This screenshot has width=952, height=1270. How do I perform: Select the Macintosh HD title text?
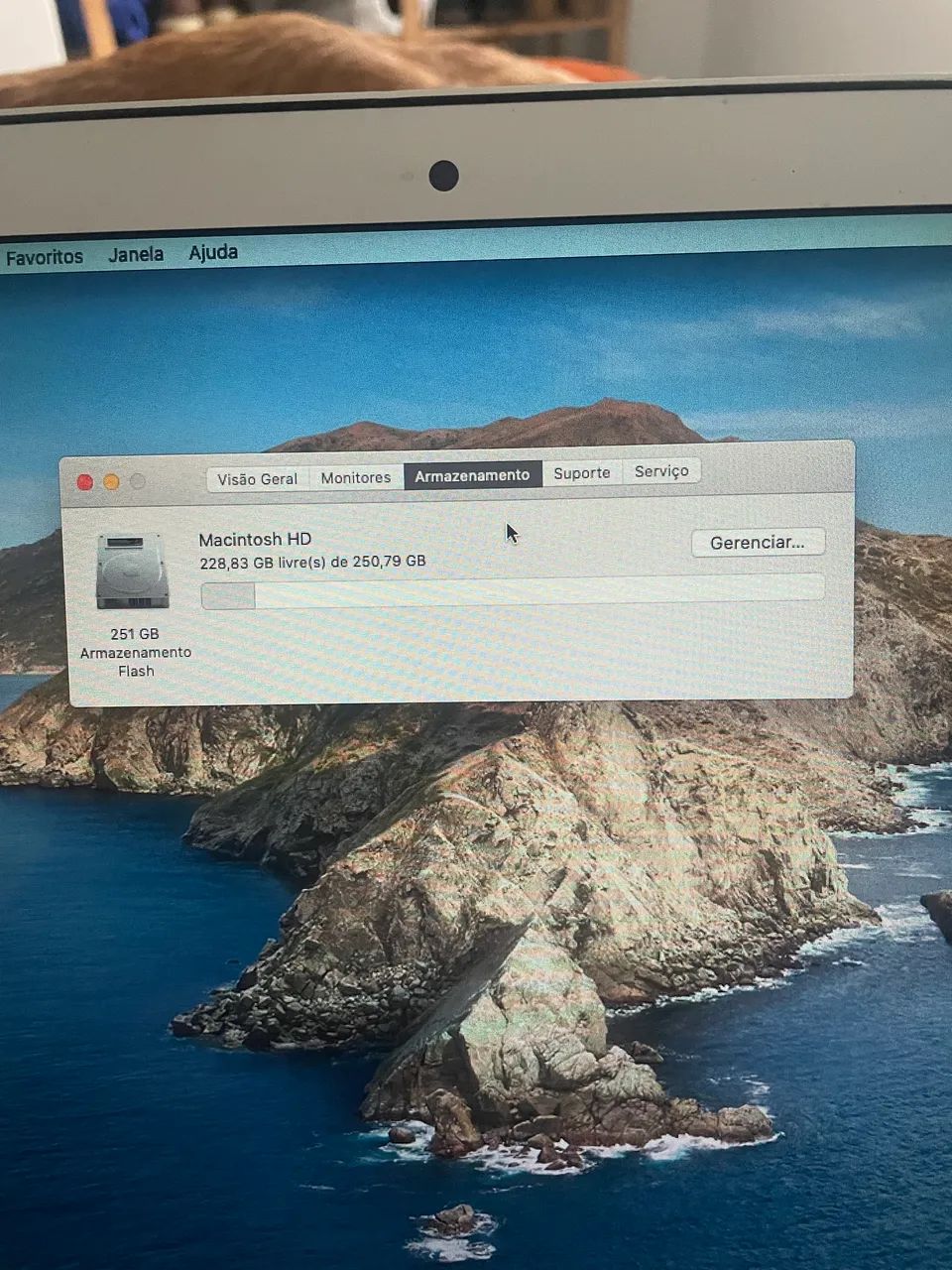(254, 539)
